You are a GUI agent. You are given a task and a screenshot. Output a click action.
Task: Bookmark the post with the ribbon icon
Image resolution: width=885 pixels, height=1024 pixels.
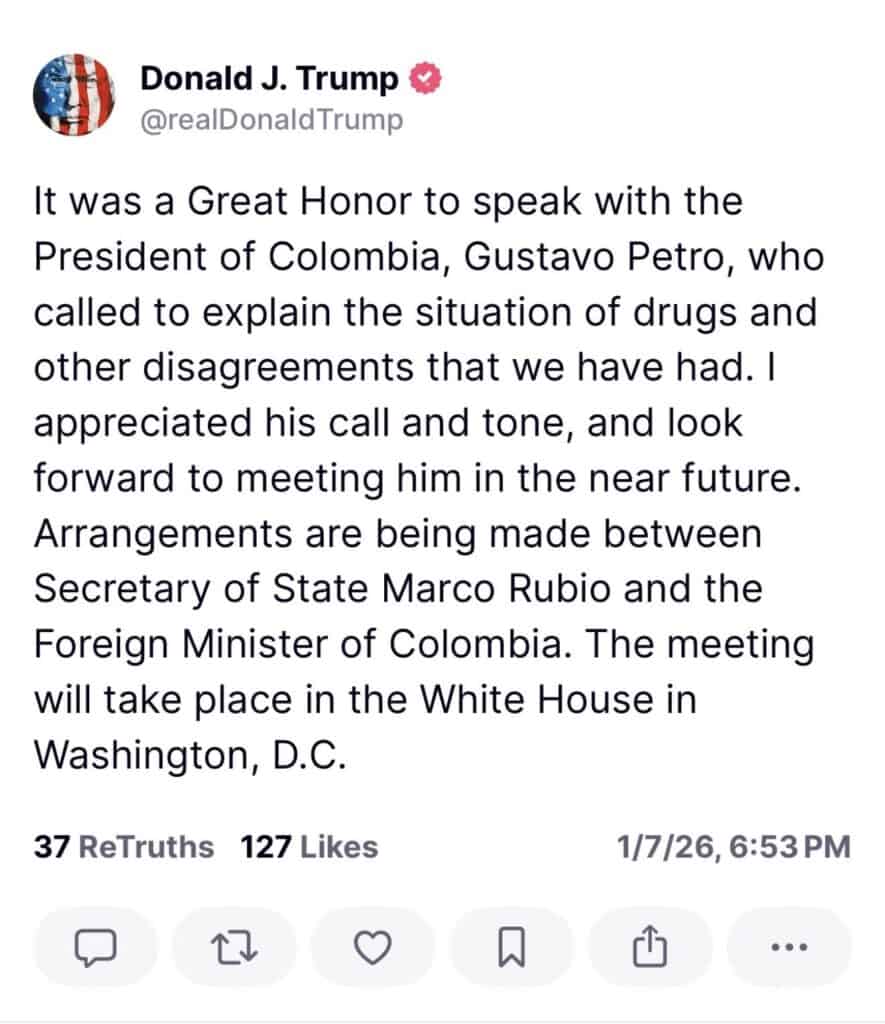[x=512, y=945]
